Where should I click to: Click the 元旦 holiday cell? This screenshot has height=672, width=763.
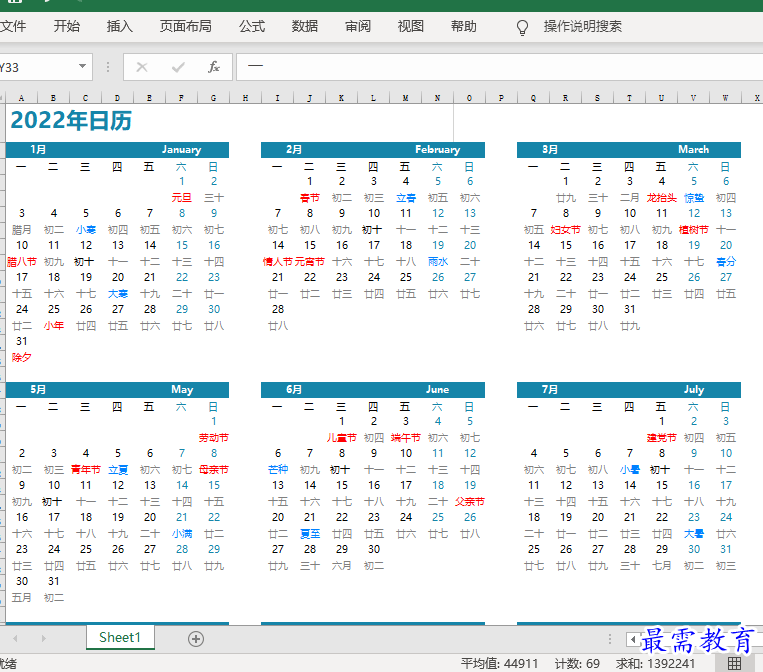[182, 198]
